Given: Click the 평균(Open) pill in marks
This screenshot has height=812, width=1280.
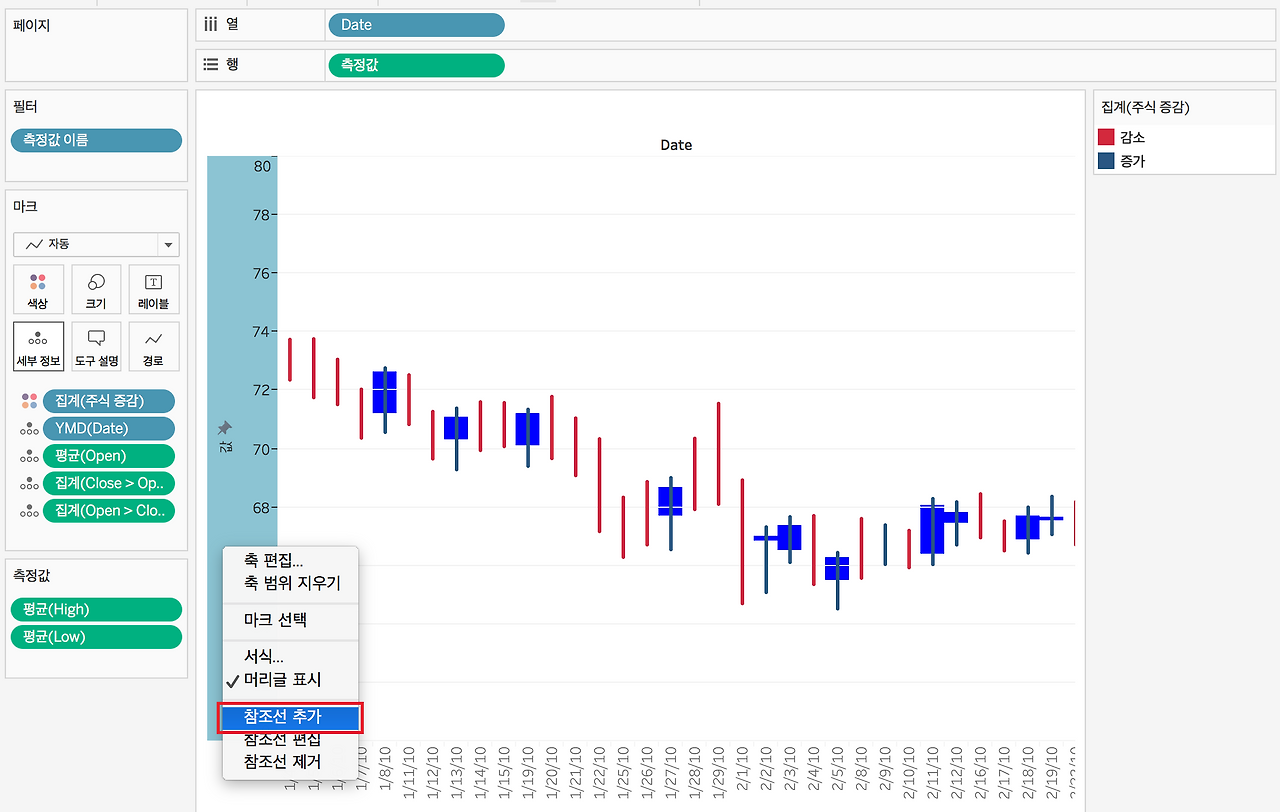Looking at the screenshot, I should click(x=108, y=456).
